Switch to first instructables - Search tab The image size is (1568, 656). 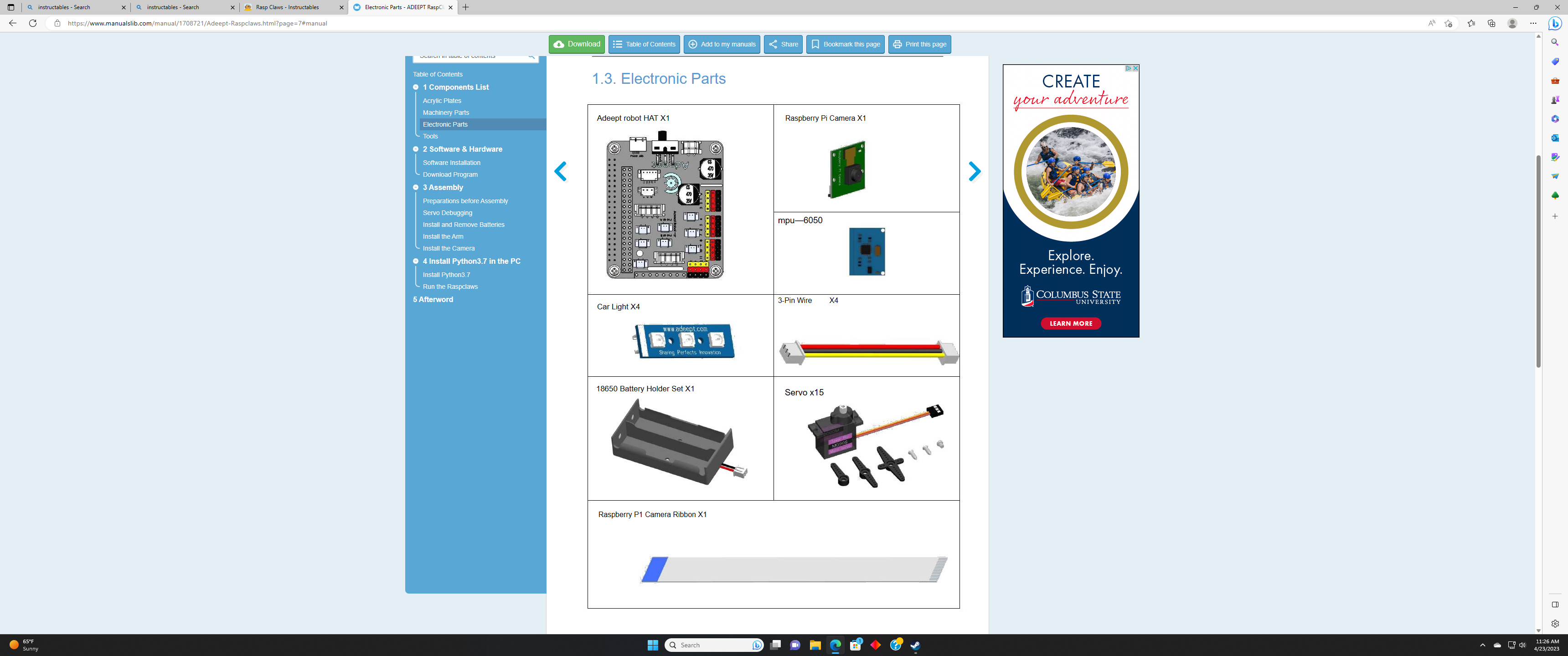pyautogui.click(x=76, y=7)
